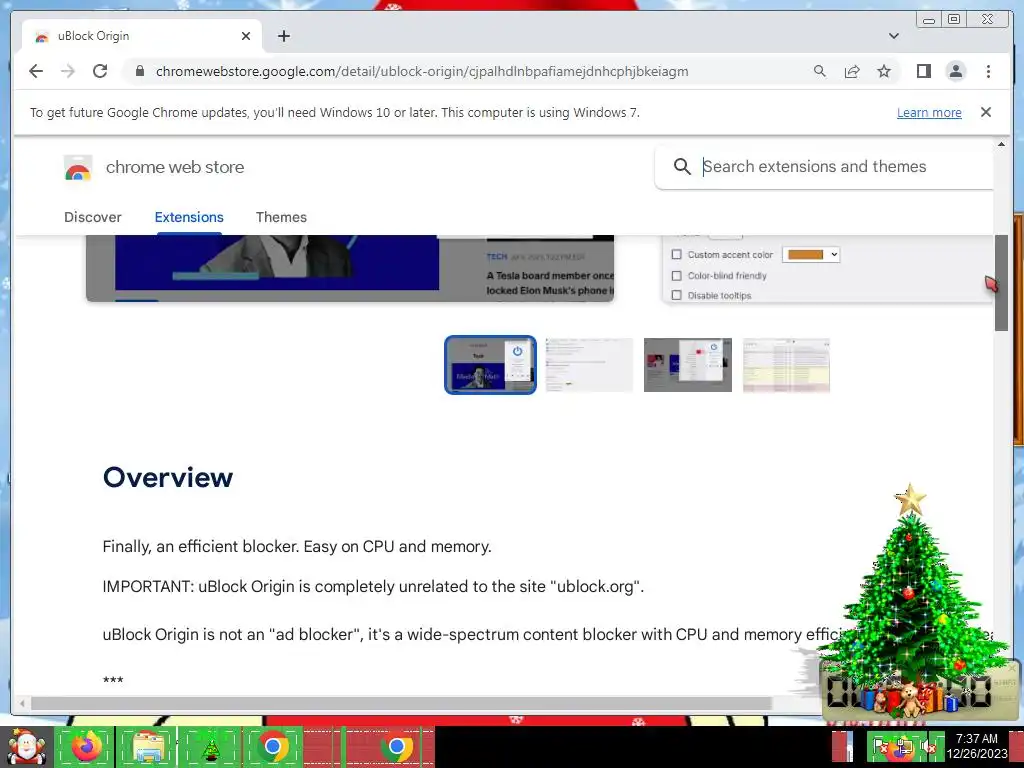Click the search magnifier icon

point(682,167)
